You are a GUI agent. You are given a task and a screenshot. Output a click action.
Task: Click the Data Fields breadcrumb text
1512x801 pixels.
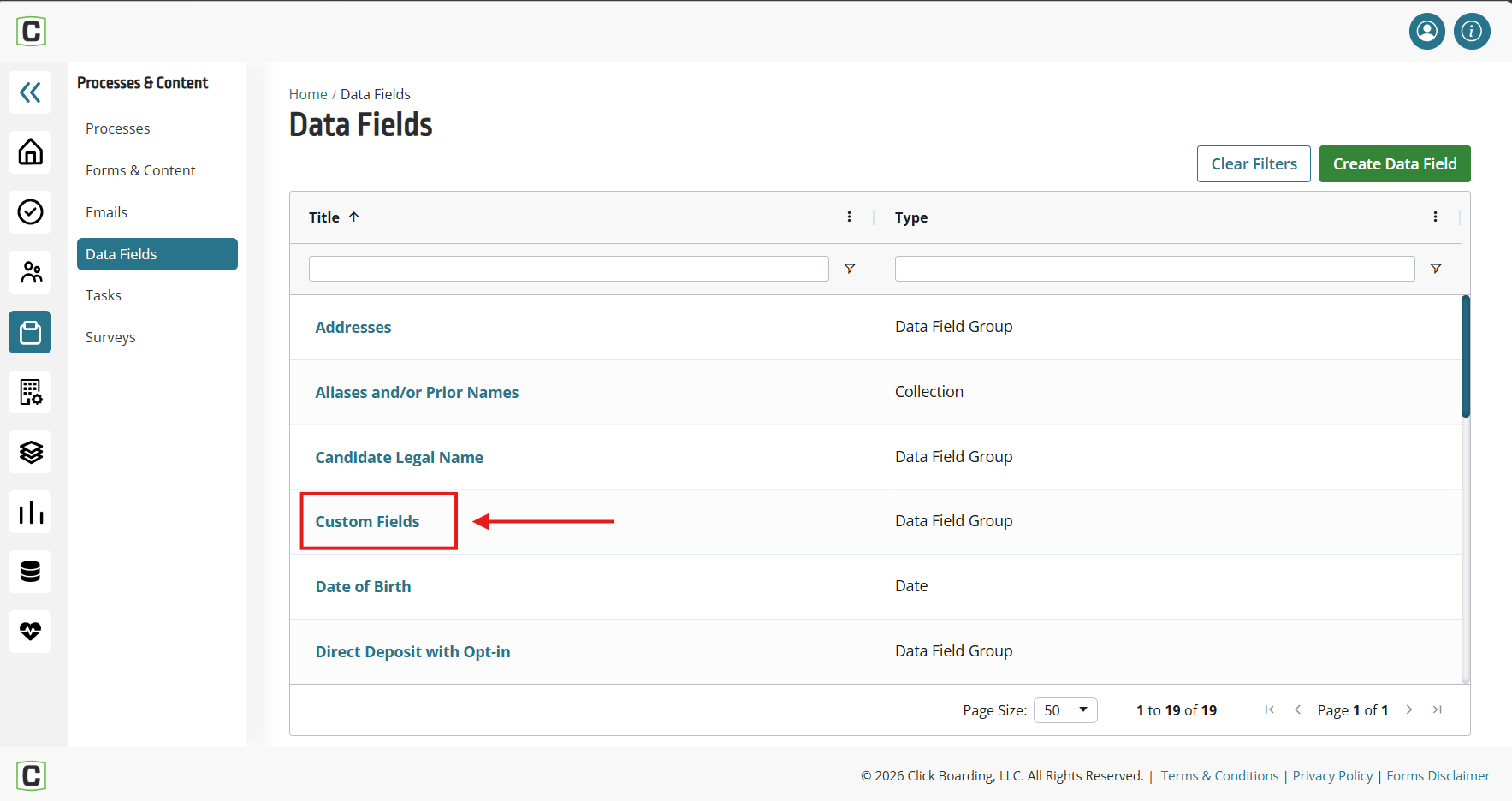pyautogui.click(x=376, y=94)
